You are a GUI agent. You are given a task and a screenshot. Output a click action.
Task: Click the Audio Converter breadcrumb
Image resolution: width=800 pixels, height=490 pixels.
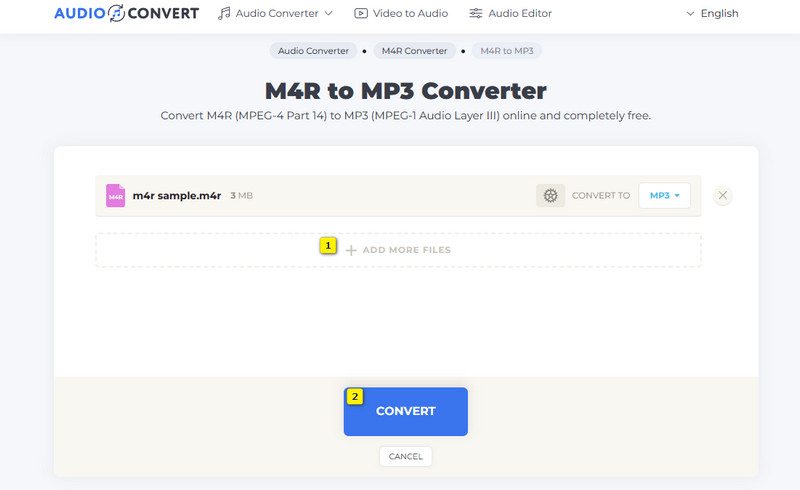313,51
